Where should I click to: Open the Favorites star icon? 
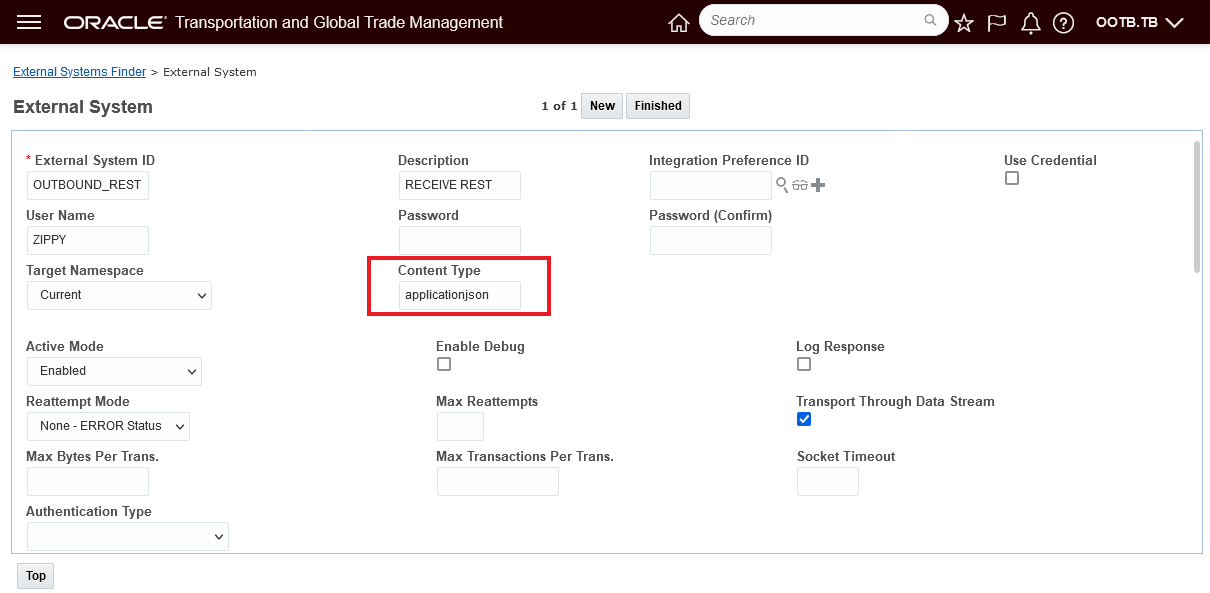pyautogui.click(x=964, y=23)
